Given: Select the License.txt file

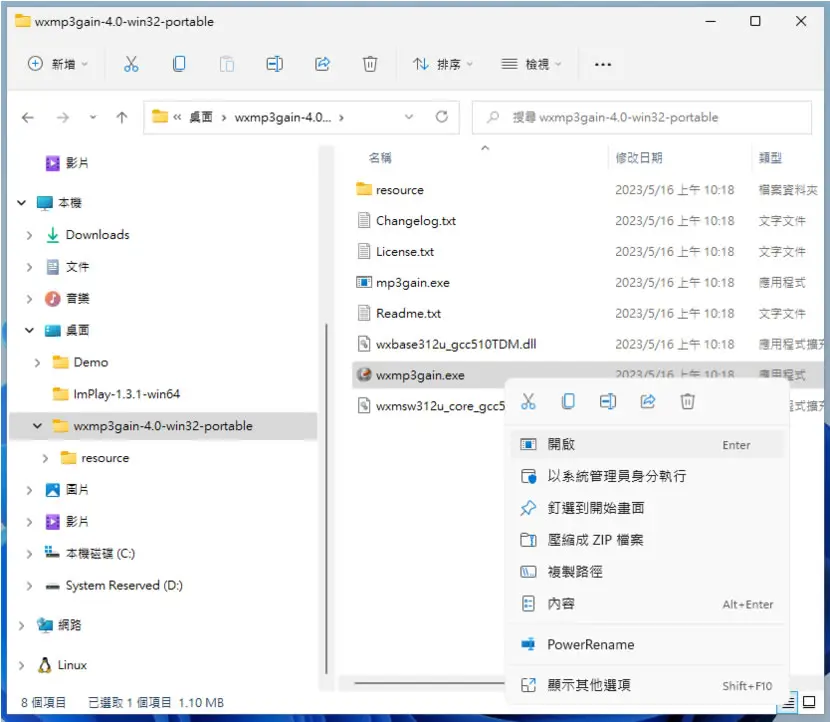Looking at the screenshot, I should click(404, 251).
